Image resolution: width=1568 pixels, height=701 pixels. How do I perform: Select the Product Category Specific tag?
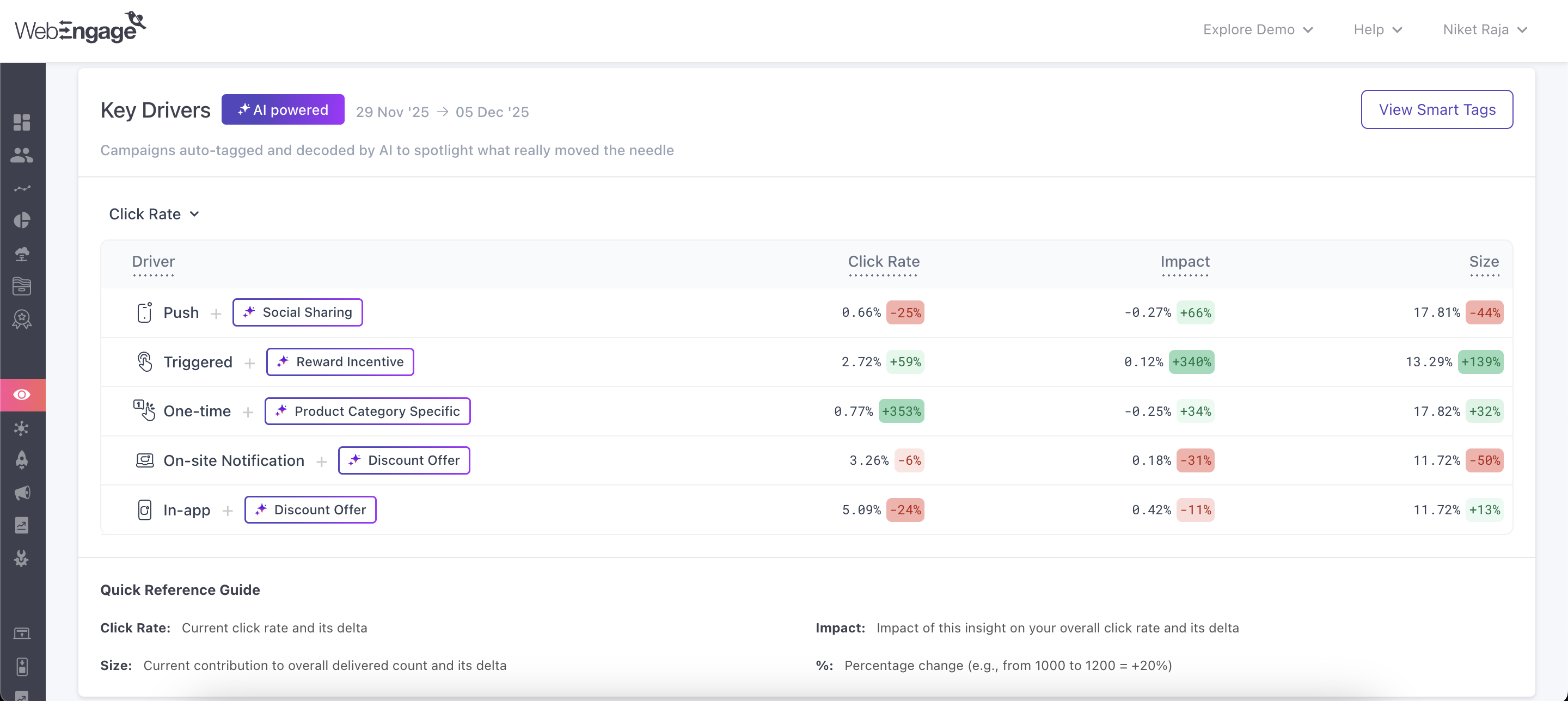point(367,411)
